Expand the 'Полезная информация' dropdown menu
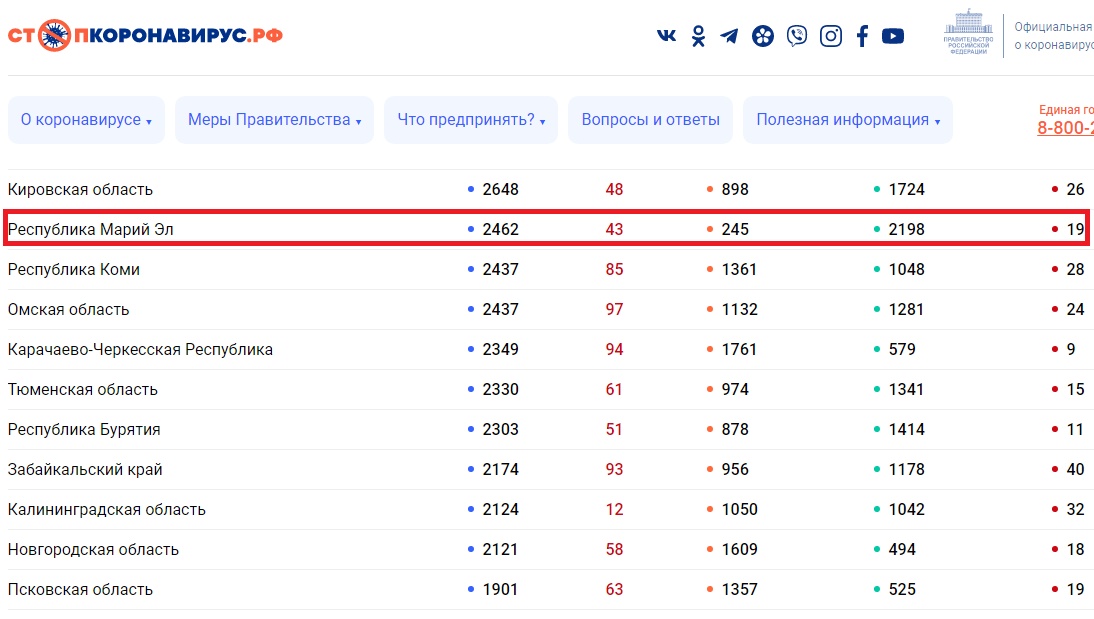Viewport: 1094px width, 619px height. pos(848,120)
